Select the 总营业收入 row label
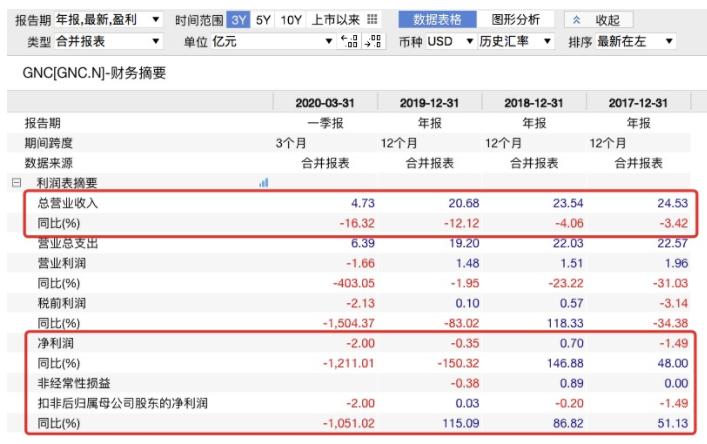The image size is (707, 444). (68, 203)
